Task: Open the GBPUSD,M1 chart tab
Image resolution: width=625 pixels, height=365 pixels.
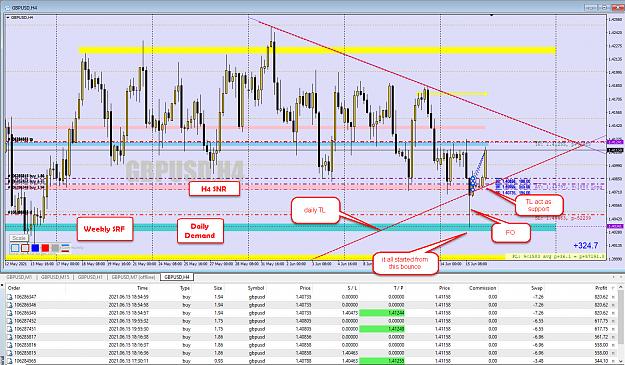Action: pos(19,277)
